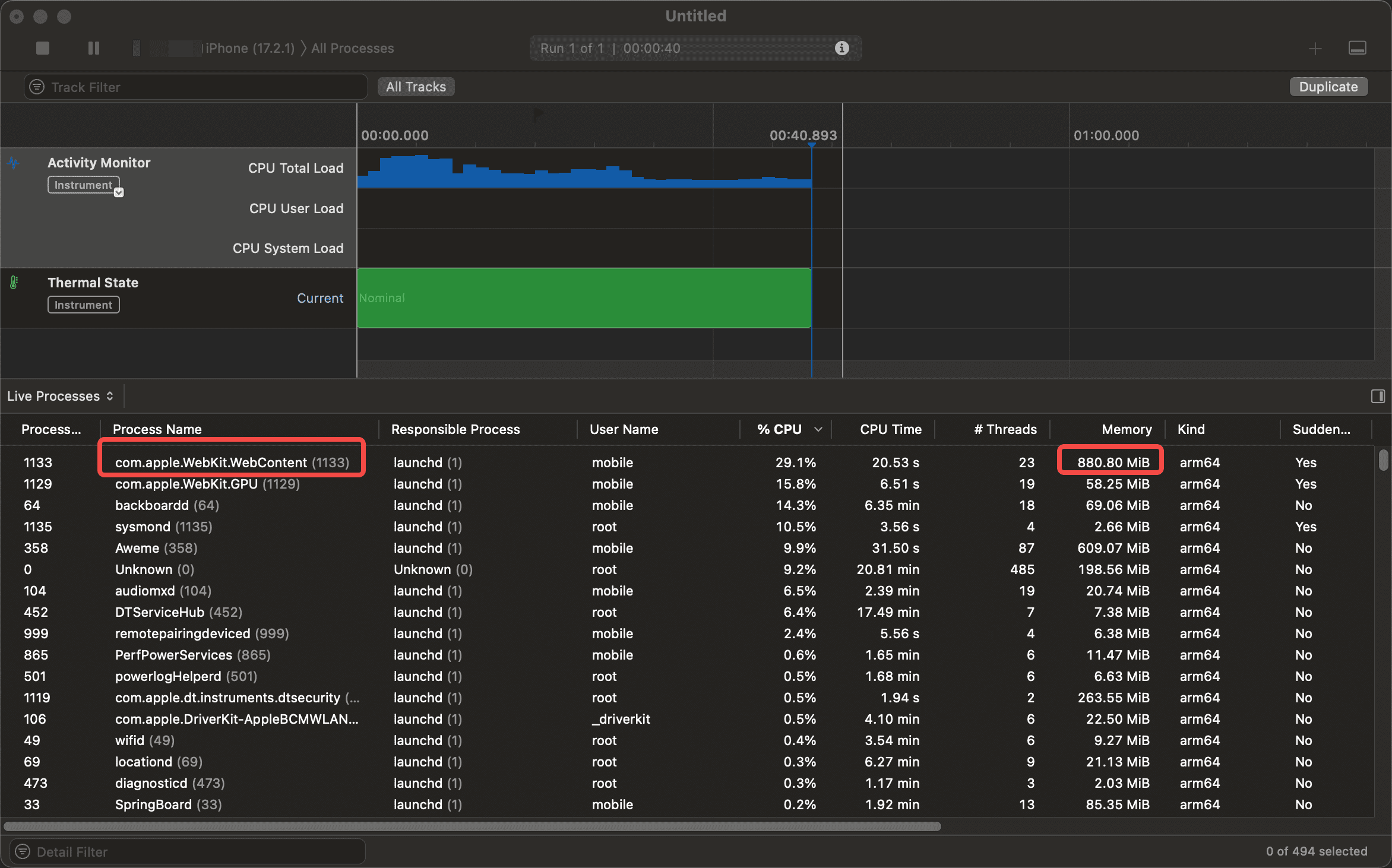The height and width of the screenshot is (868, 1392).
Task: Click the 609.07 MiB memory cell
Action: (1113, 548)
